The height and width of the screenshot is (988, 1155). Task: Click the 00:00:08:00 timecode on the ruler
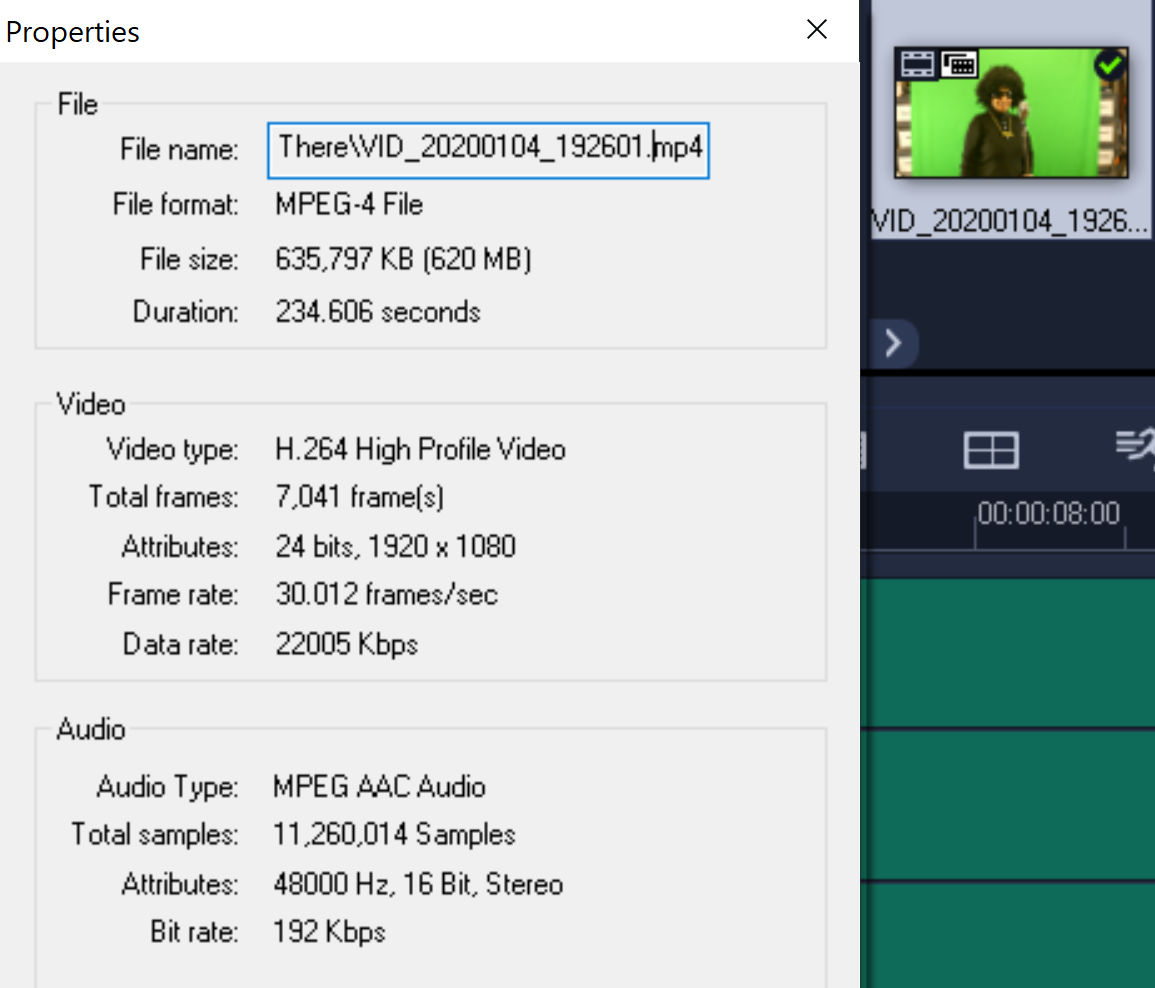pos(1048,513)
